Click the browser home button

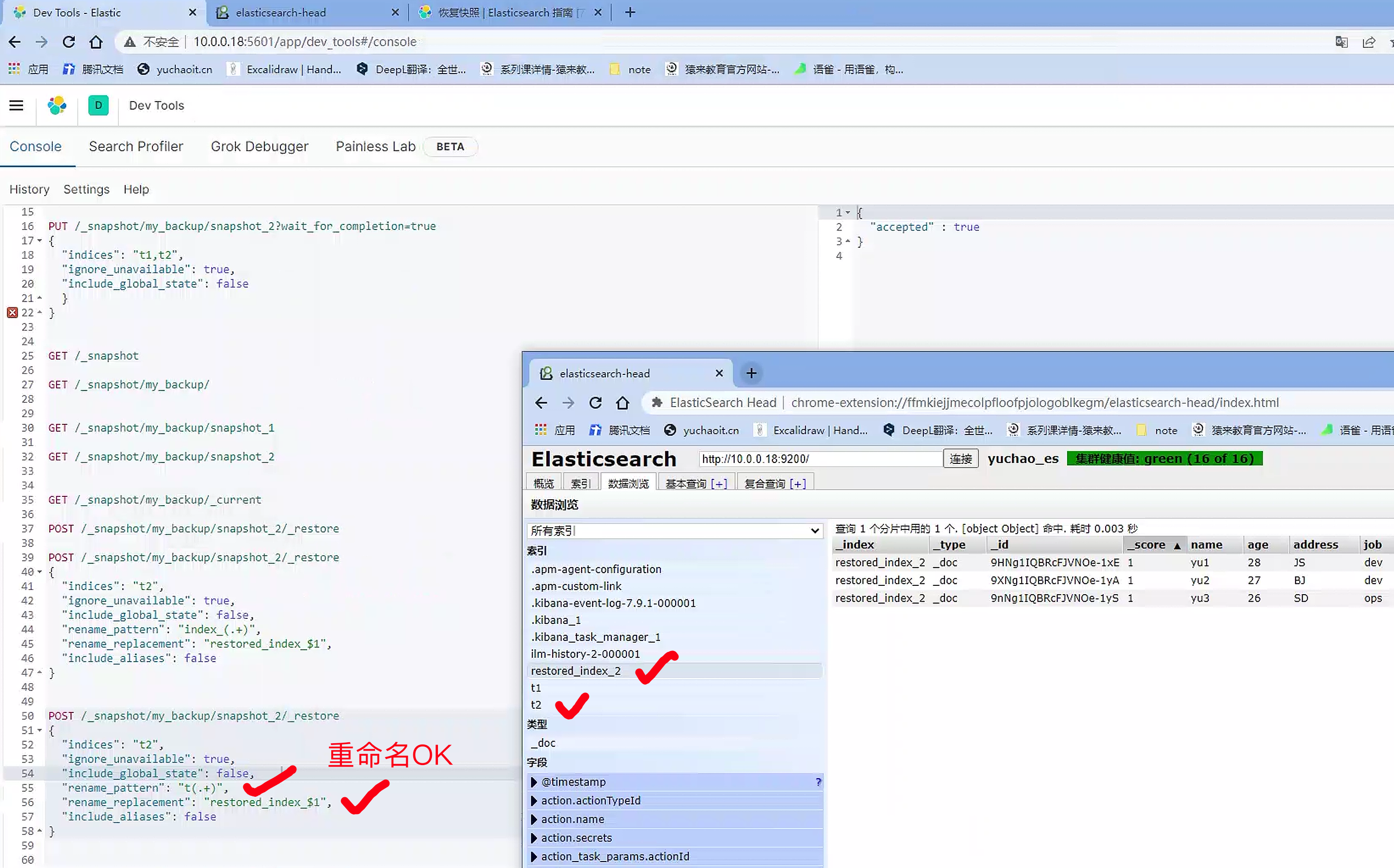pos(96,42)
